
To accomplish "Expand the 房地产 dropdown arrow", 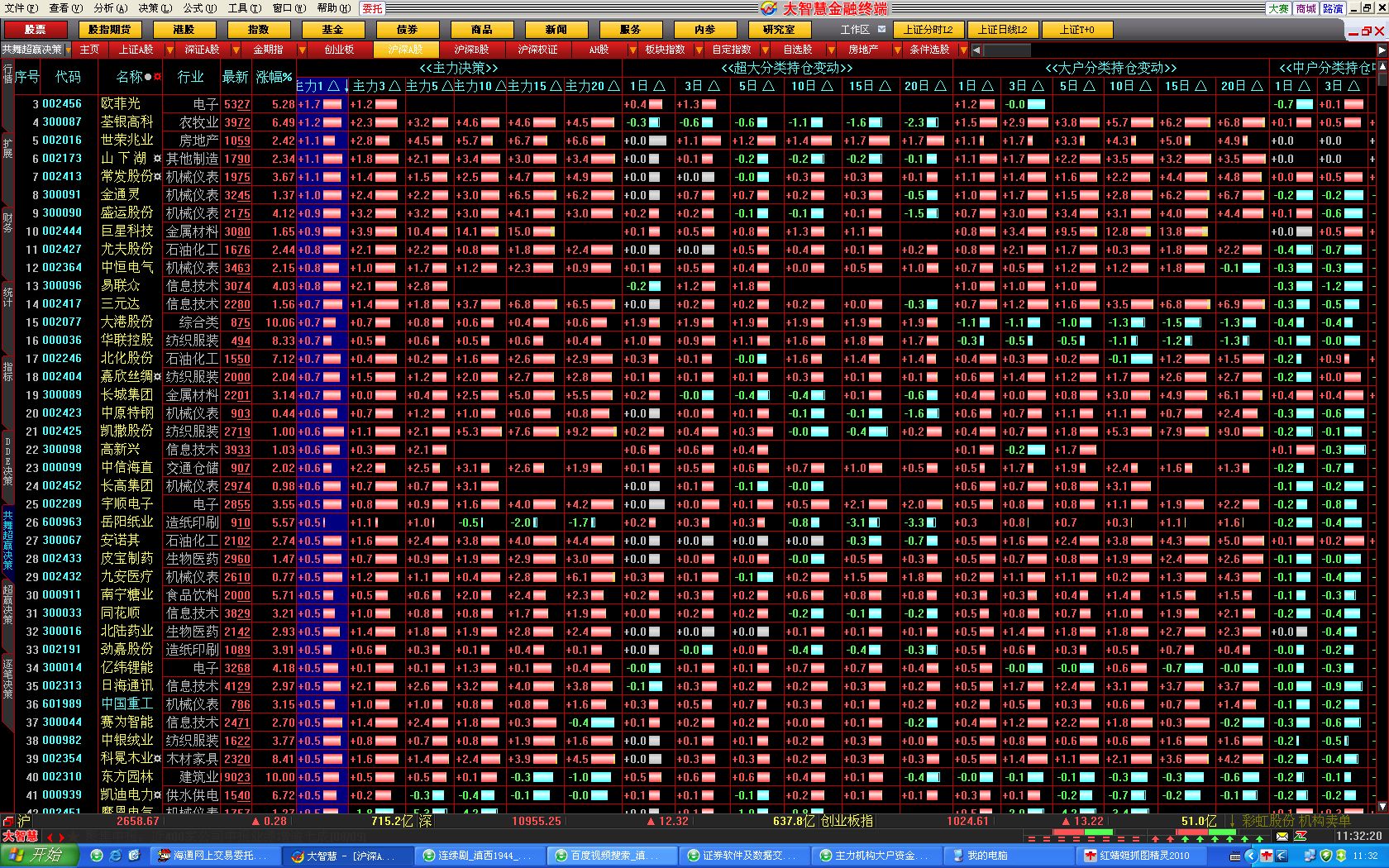I will click(897, 50).
